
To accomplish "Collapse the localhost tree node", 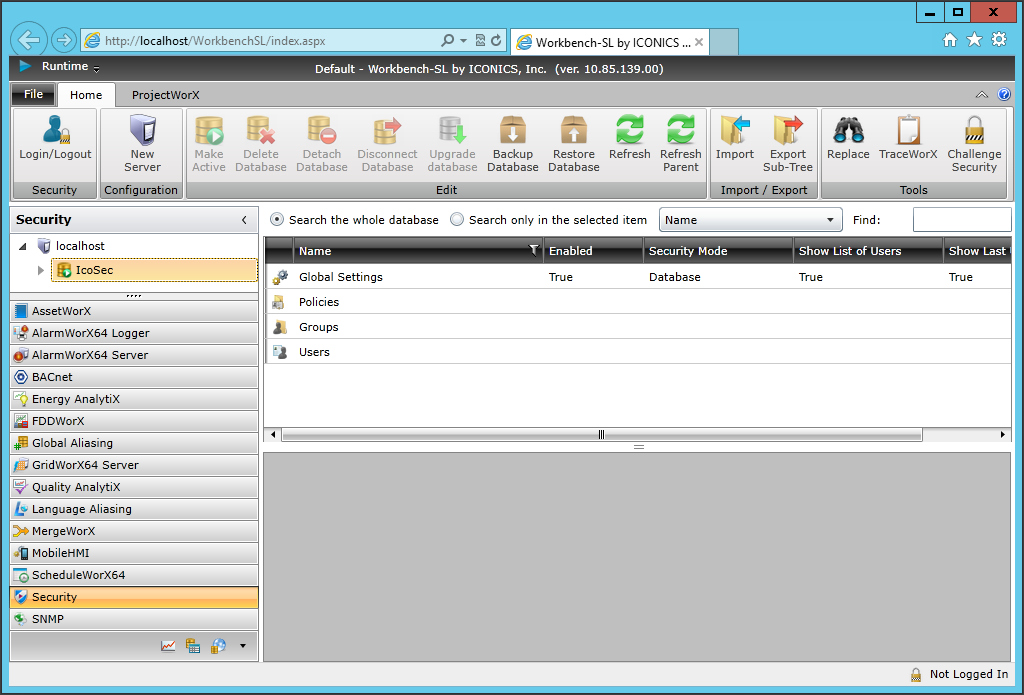I will [x=23, y=246].
